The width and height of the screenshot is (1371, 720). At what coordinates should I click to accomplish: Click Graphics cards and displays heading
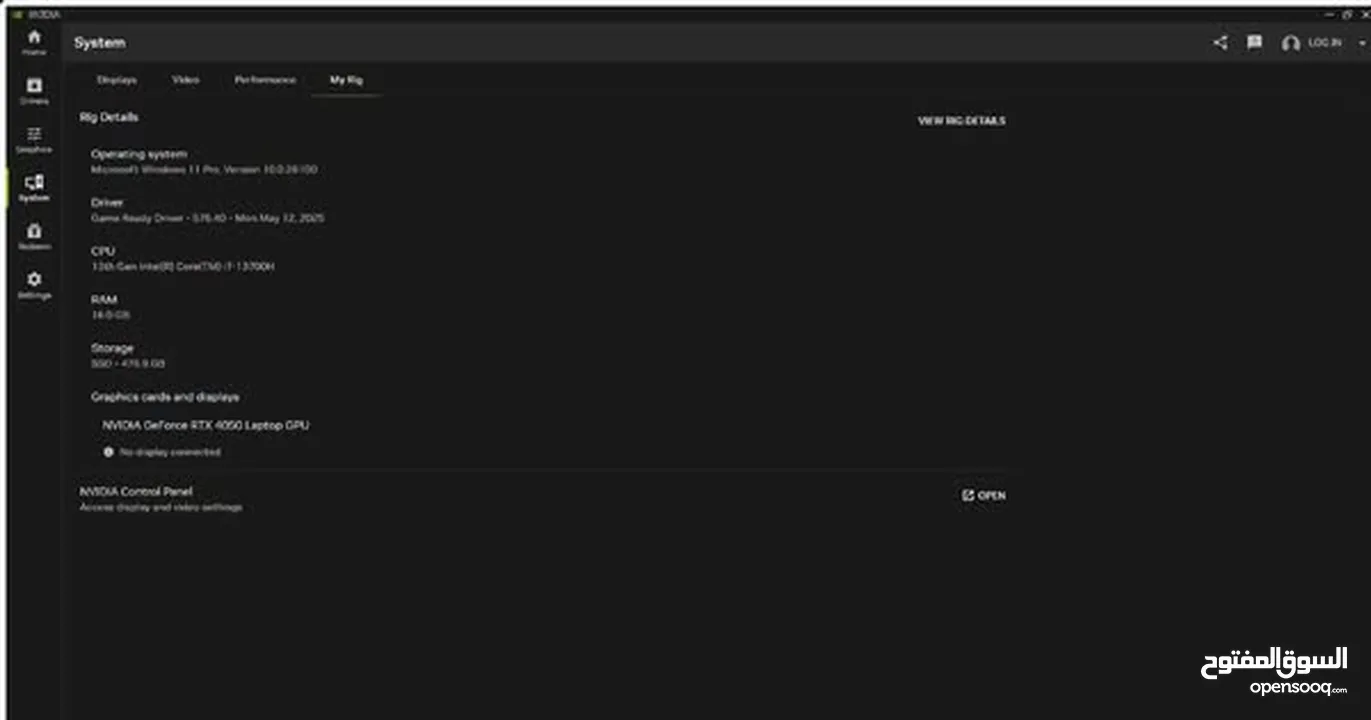click(165, 397)
